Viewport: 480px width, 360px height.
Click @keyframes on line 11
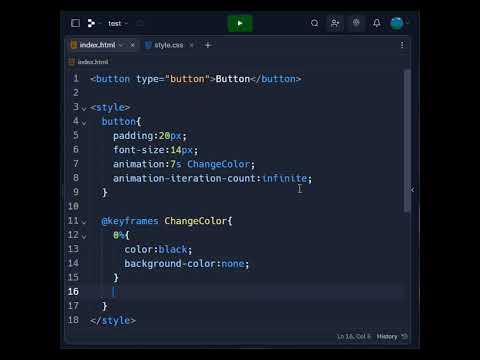pyautogui.click(x=130, y=221)
